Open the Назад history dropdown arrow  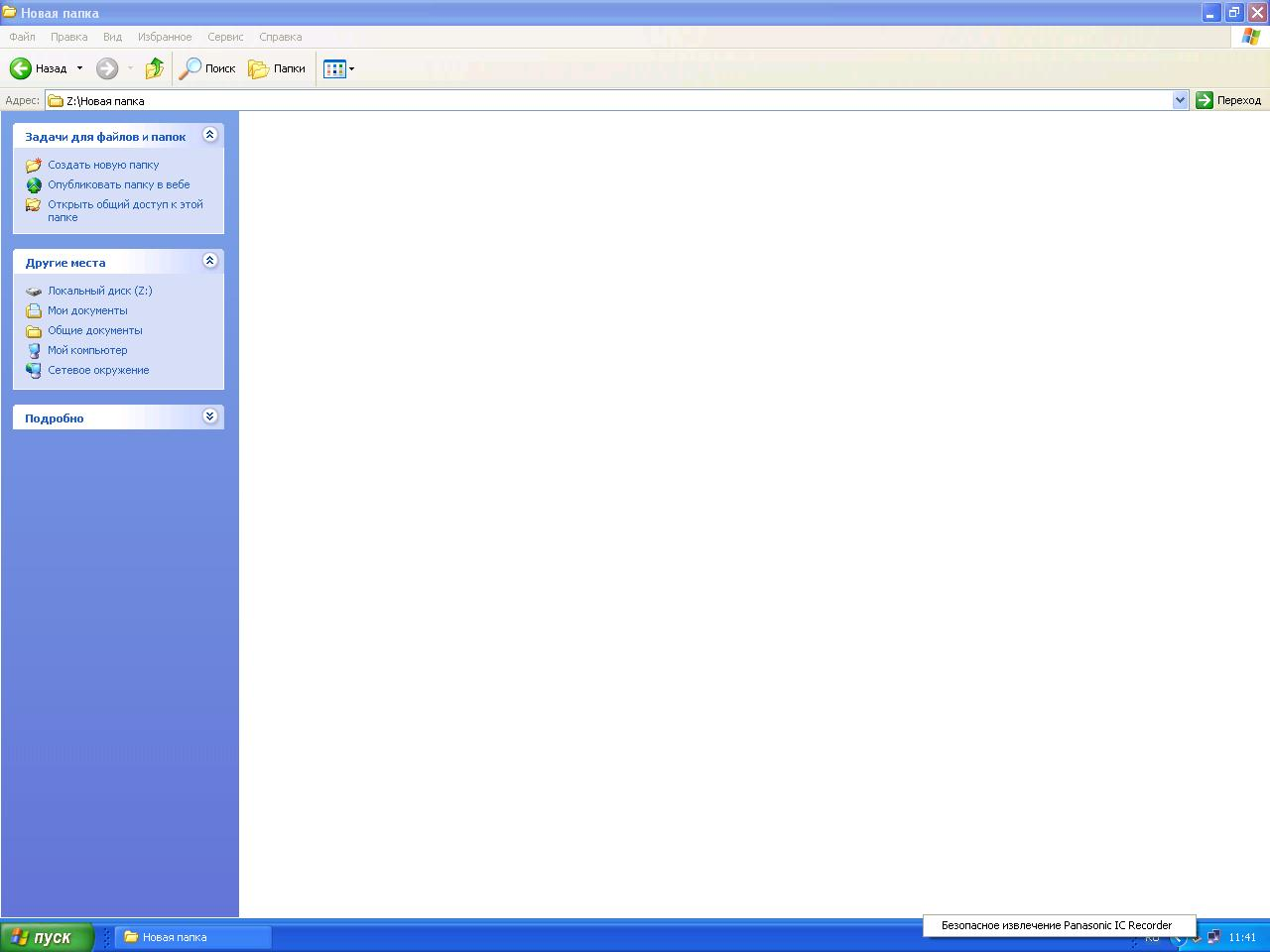[x=79, y=68]
